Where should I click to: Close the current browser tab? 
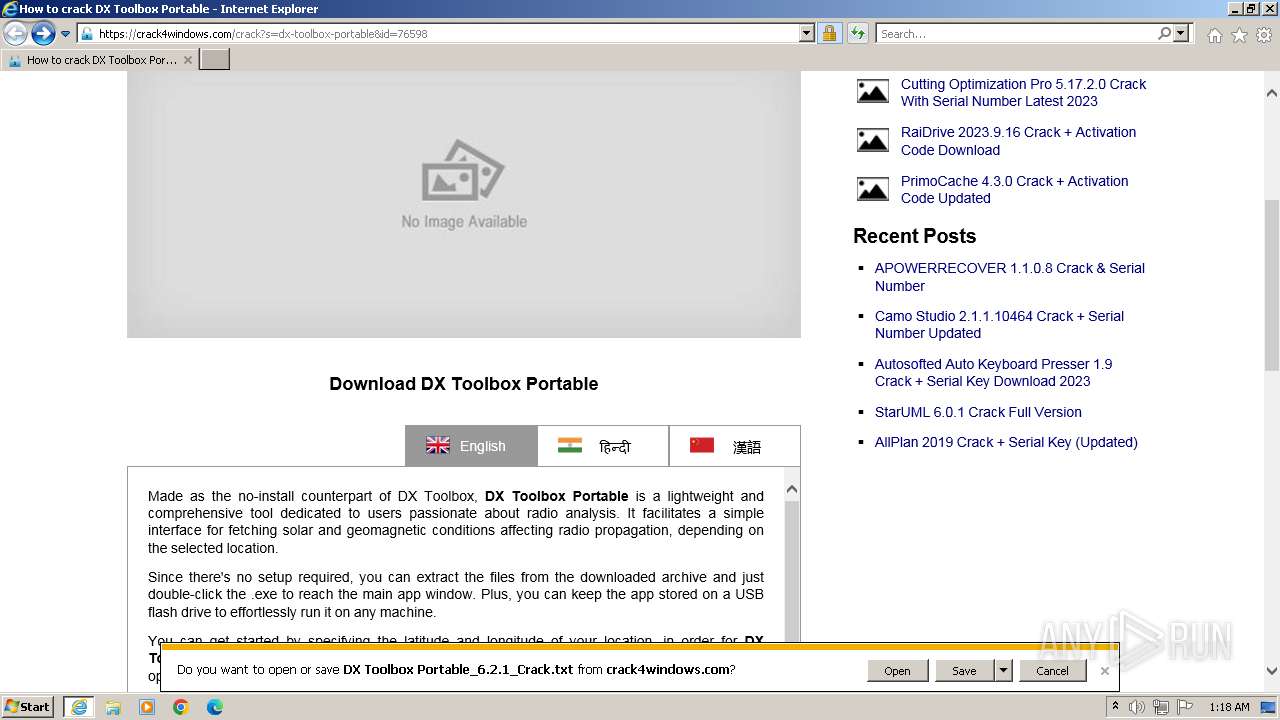(x=187, y=60)
